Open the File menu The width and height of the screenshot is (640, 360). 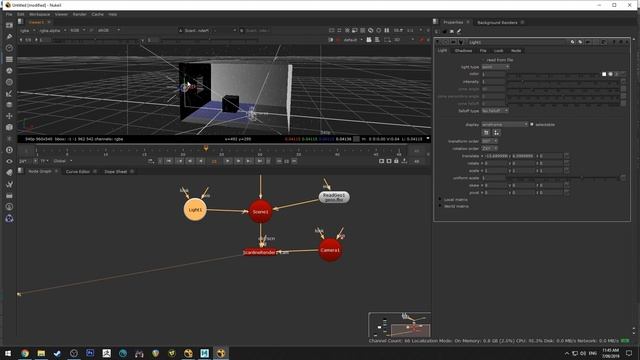coord(9,14)
